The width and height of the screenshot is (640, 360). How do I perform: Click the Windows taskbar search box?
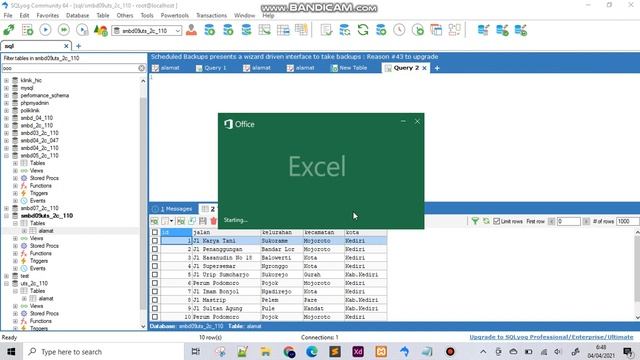[x=104, y=351]
